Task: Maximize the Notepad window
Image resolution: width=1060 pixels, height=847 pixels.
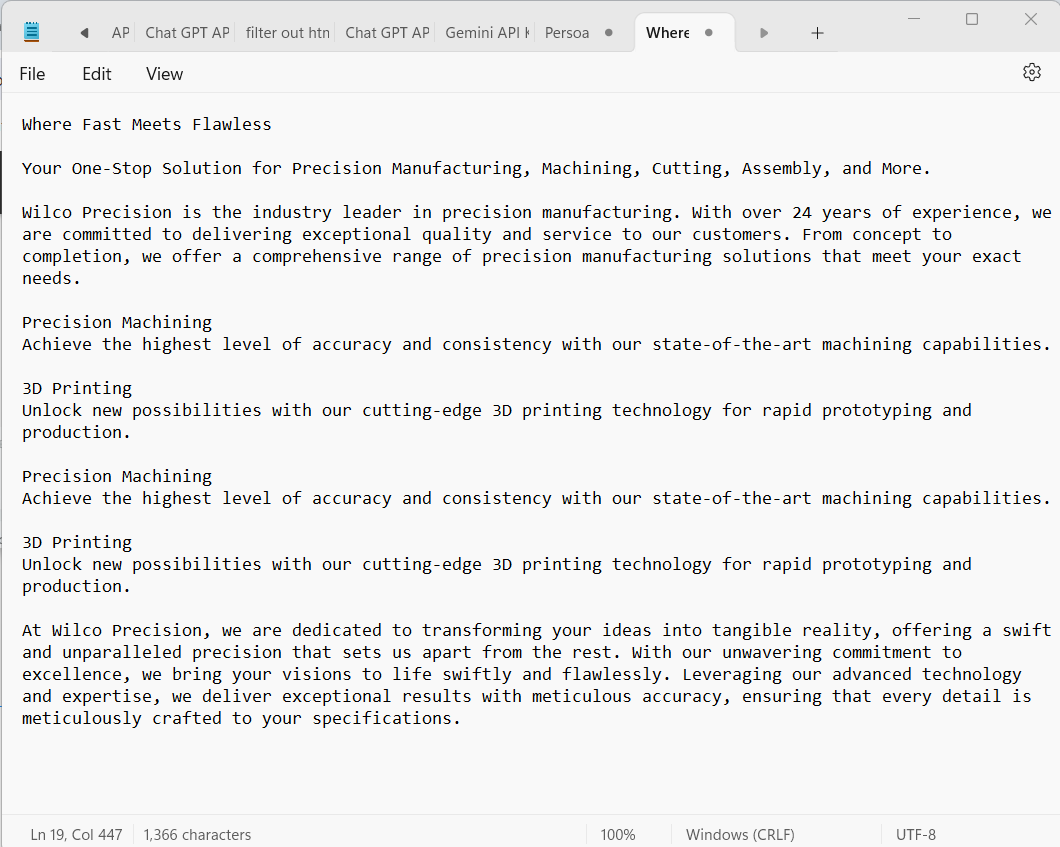Action: pos(972,19)
